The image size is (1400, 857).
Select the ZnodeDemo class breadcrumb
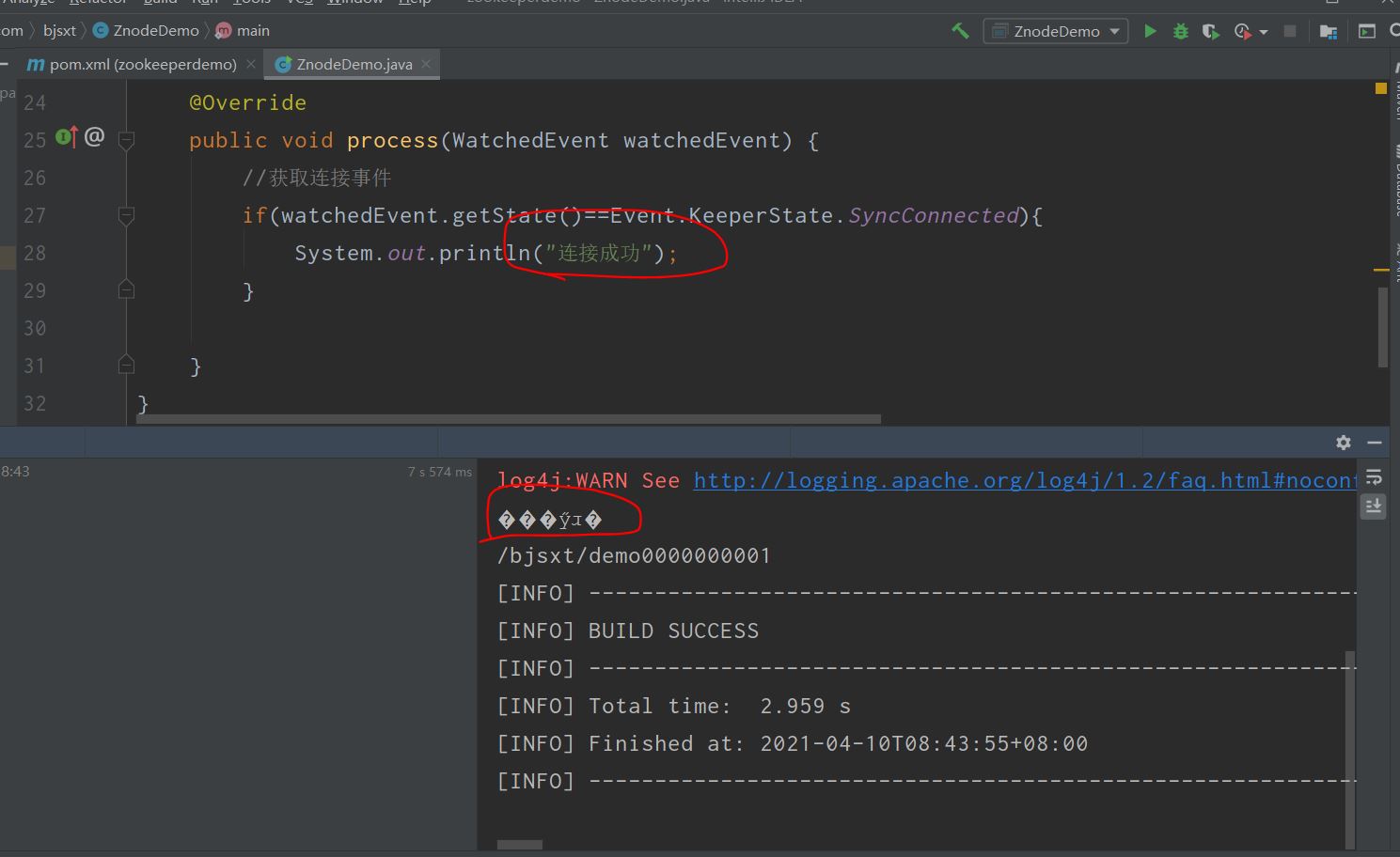click(146, 30)
